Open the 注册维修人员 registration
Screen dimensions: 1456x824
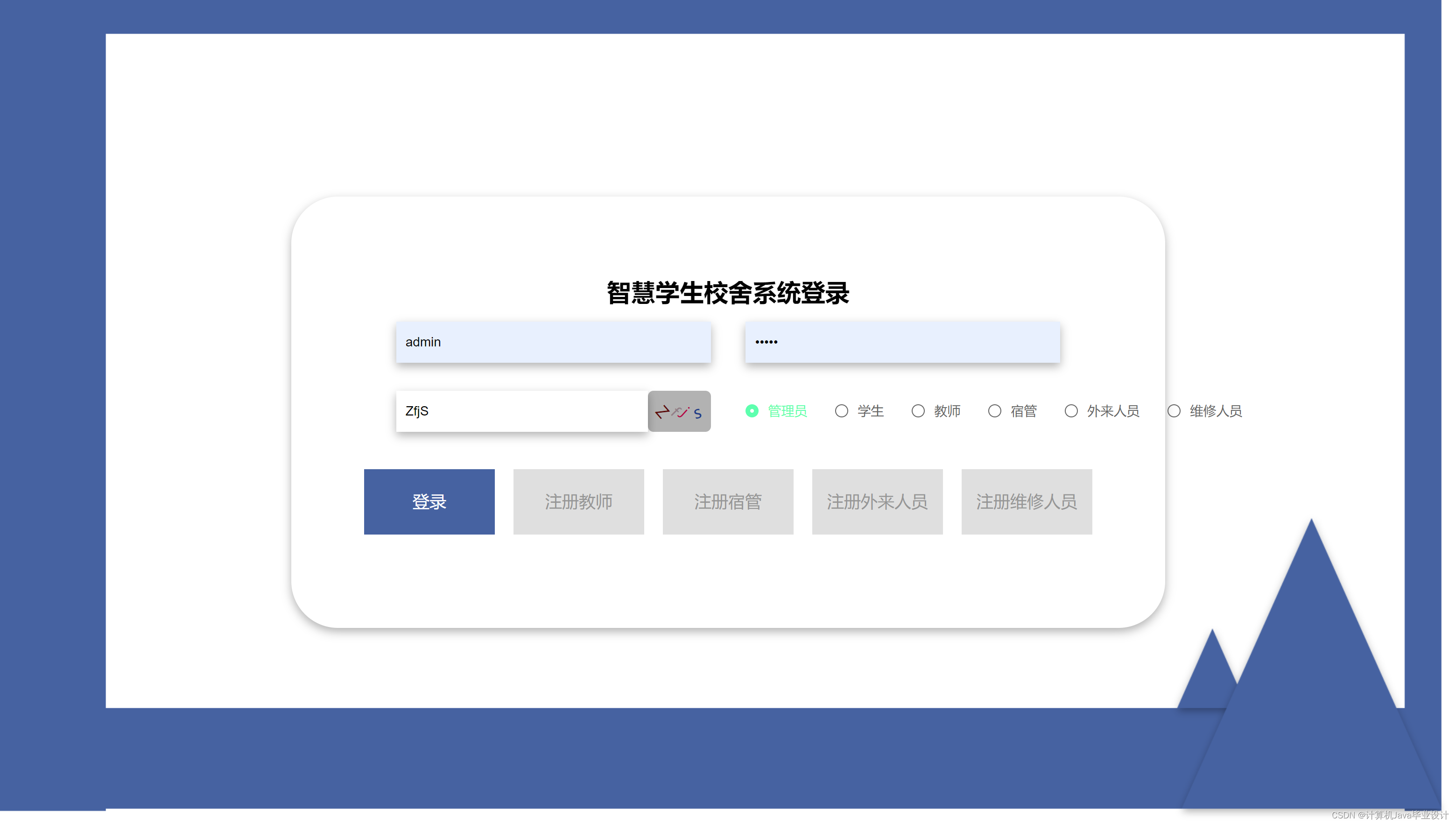[1026, 502]
